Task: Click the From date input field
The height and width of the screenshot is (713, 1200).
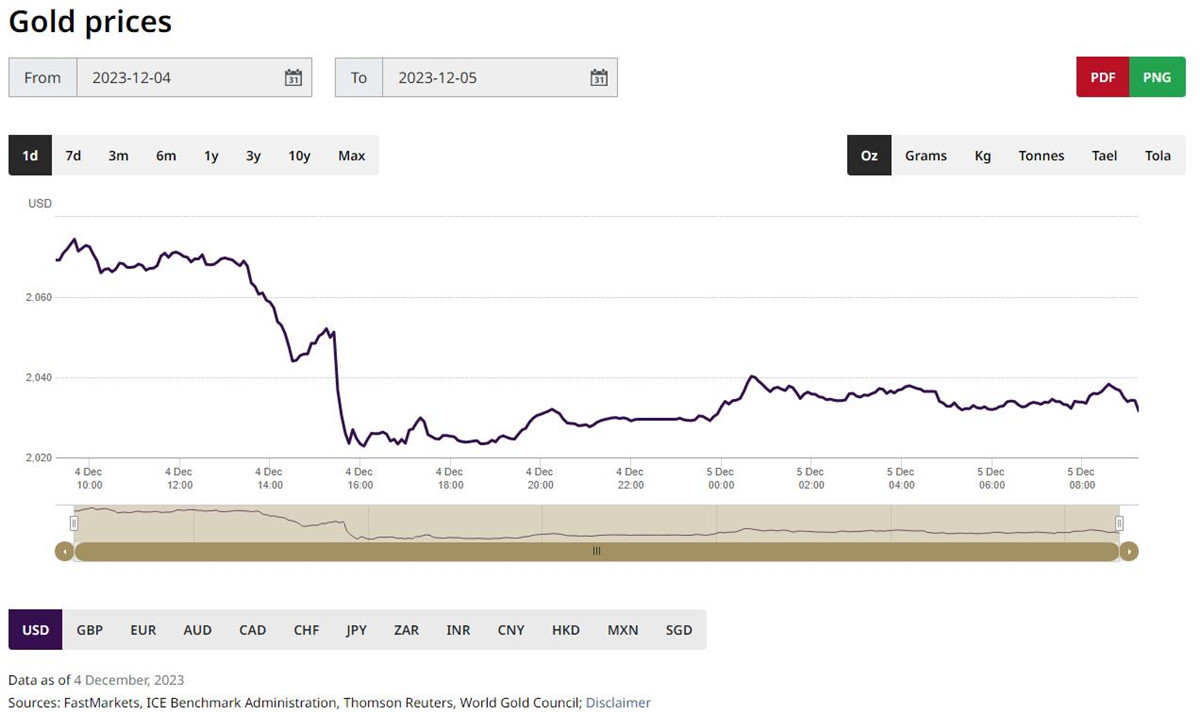Action: [x=180, y=78]
